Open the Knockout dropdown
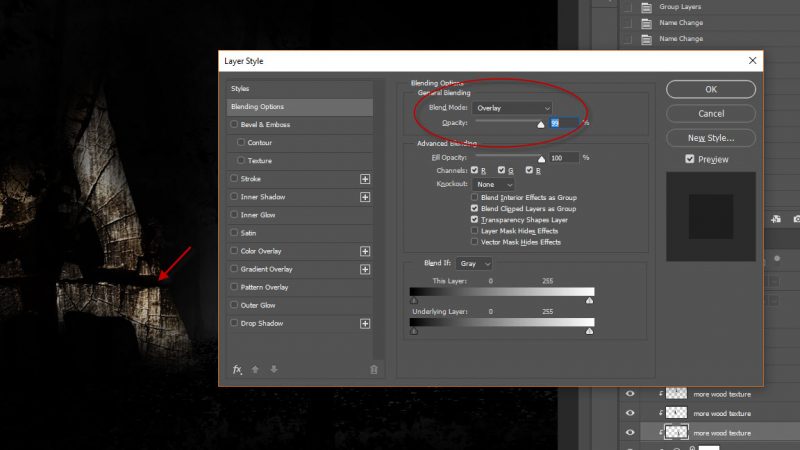 tap(495, 185)
